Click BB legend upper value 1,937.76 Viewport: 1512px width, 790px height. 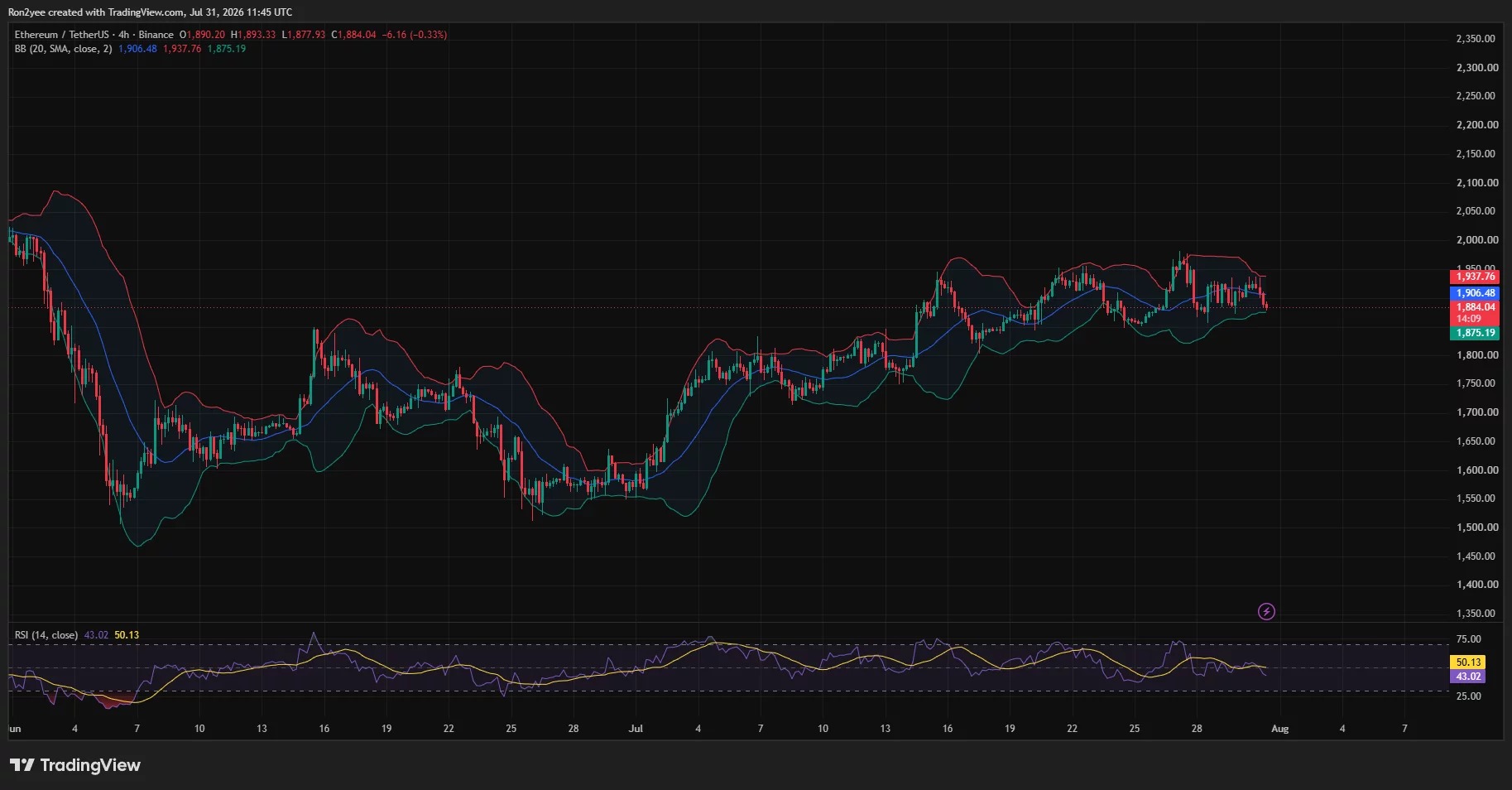(182, 49)
